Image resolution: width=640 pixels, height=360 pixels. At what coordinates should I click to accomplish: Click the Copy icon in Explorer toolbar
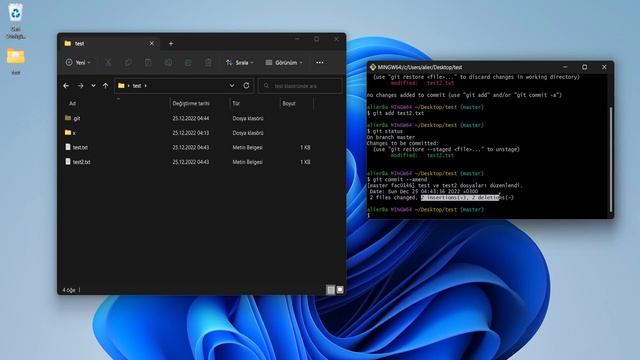[x=128, y=62]
